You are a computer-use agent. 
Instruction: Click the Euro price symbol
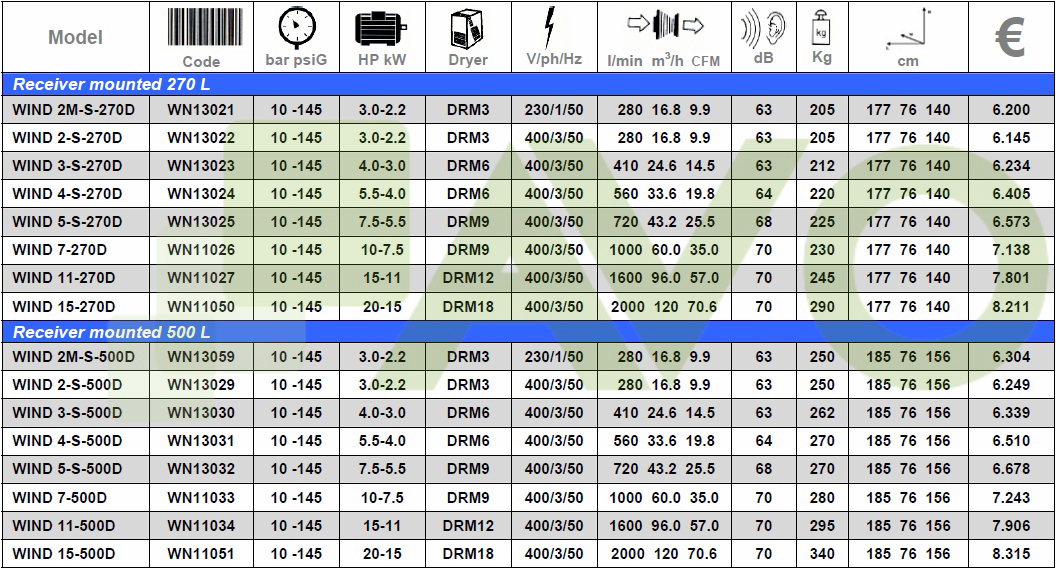1011,36
